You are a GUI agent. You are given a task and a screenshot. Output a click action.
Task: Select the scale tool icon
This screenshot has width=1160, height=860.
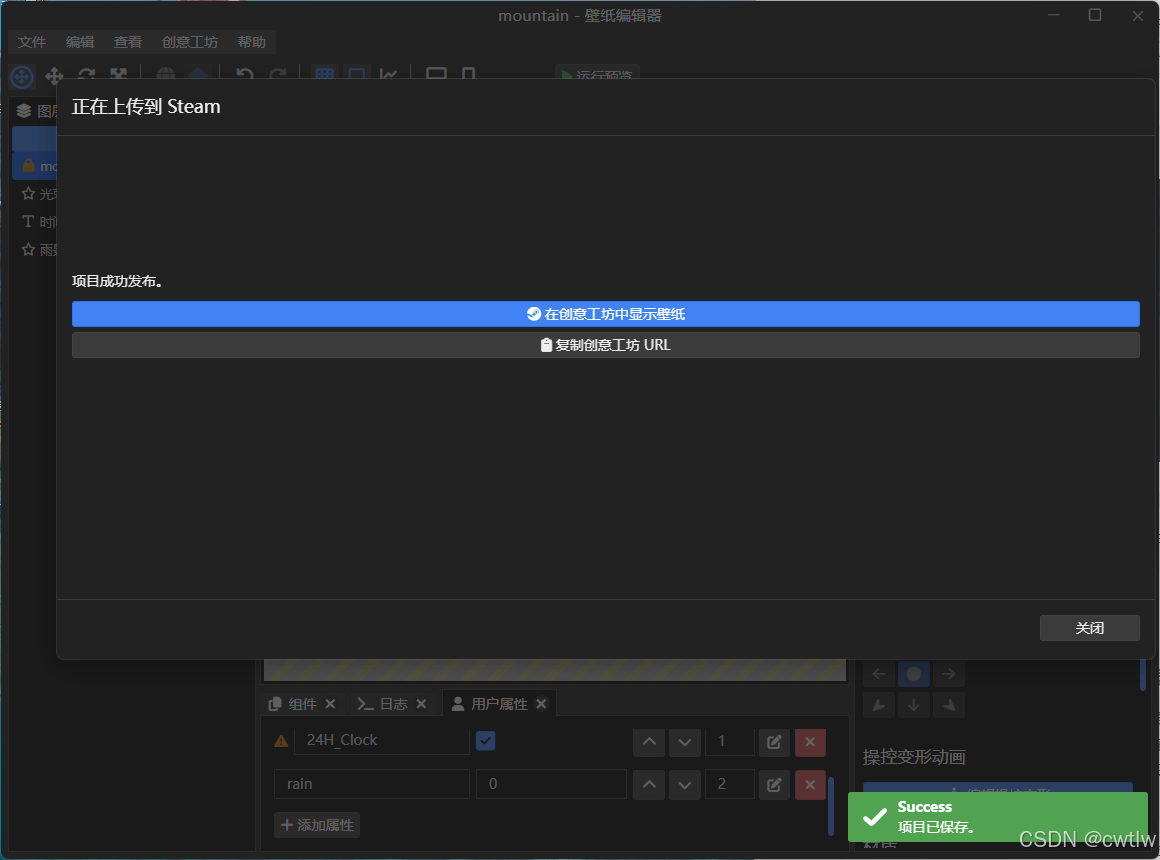[x=118, y=75]
